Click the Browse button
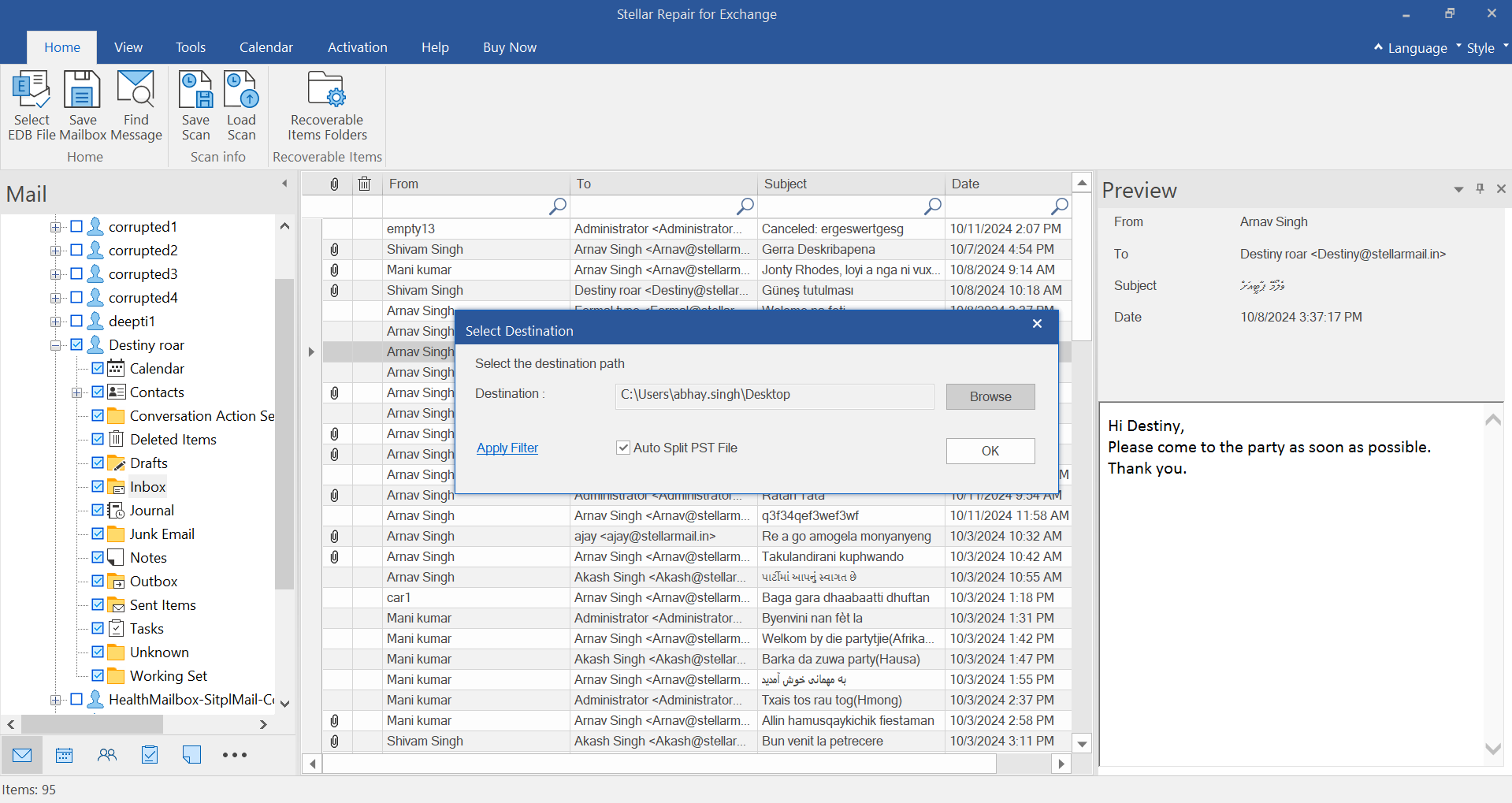Image resolution: width=1512 pixels, height=803 pixels. point(990,396)
